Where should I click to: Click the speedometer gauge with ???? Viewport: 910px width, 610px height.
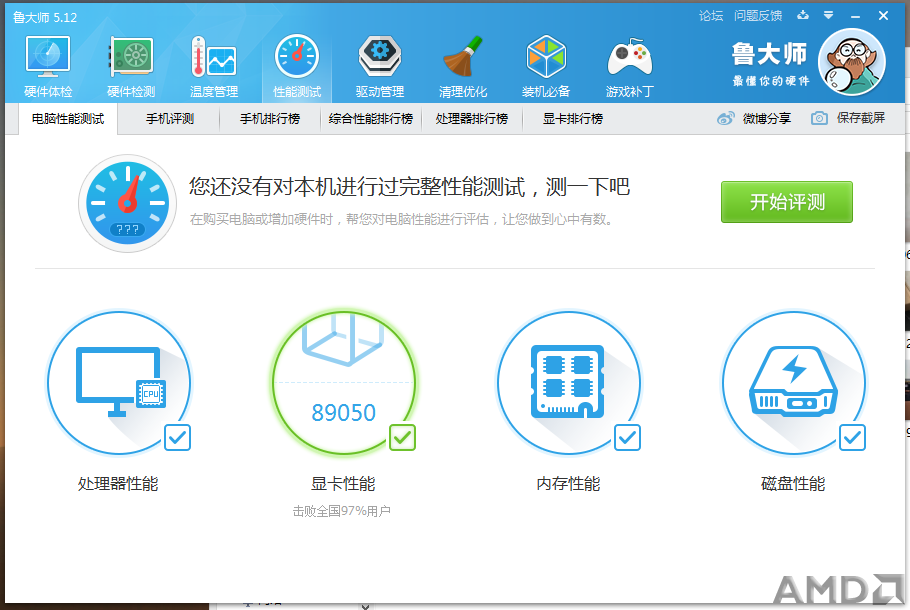click(127, 203)
